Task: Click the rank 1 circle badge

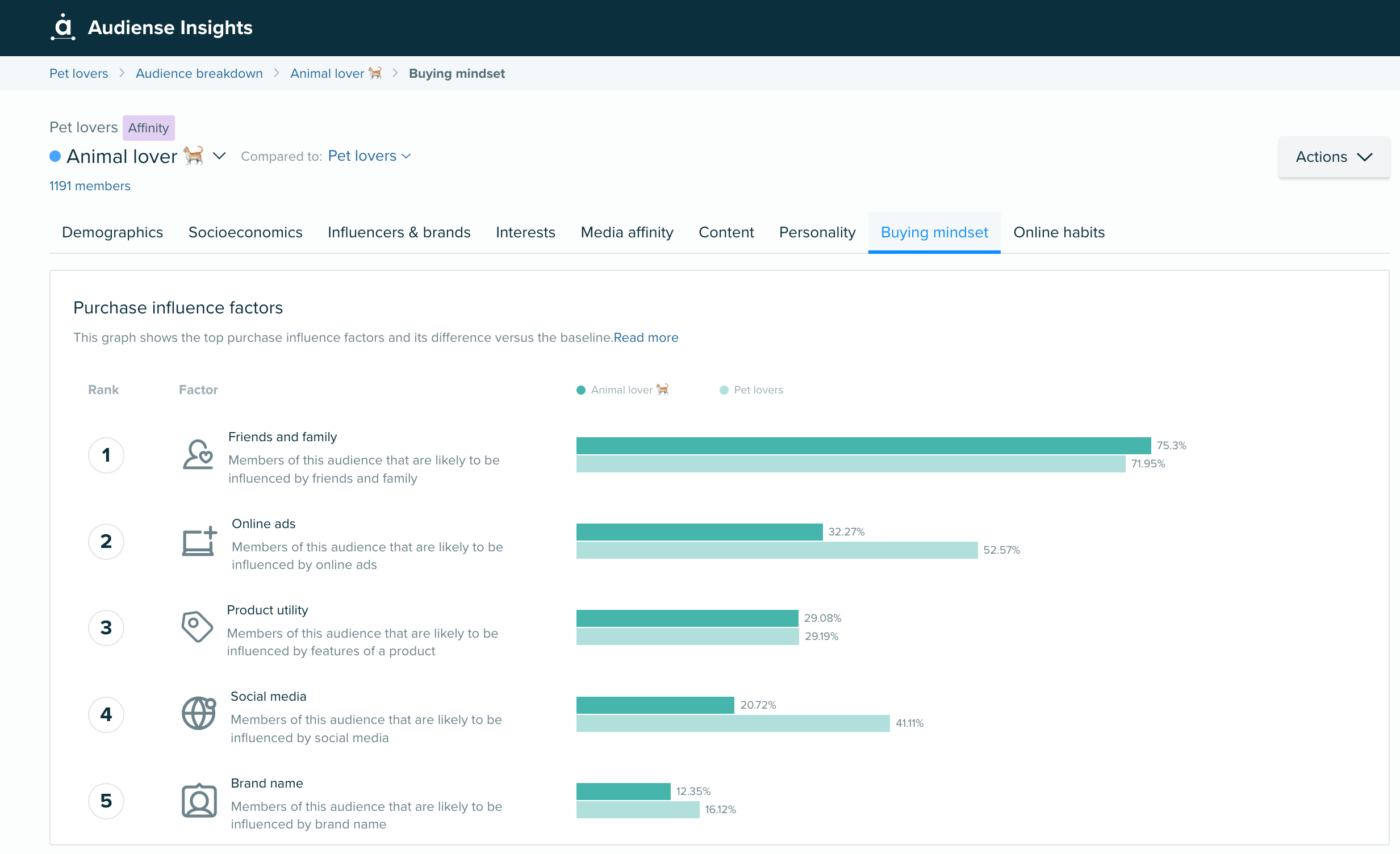Action: coord(106,455)
